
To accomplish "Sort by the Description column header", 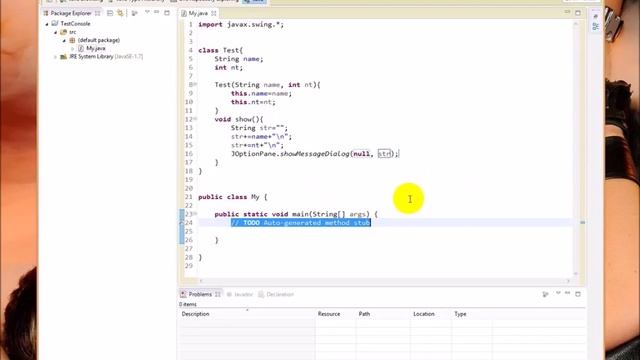I will pyautogui.click(x=247, y=314).
